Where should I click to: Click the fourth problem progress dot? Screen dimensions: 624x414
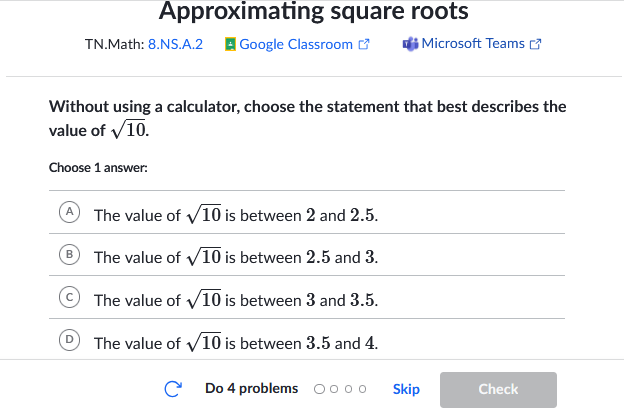[x=362, y=389]
